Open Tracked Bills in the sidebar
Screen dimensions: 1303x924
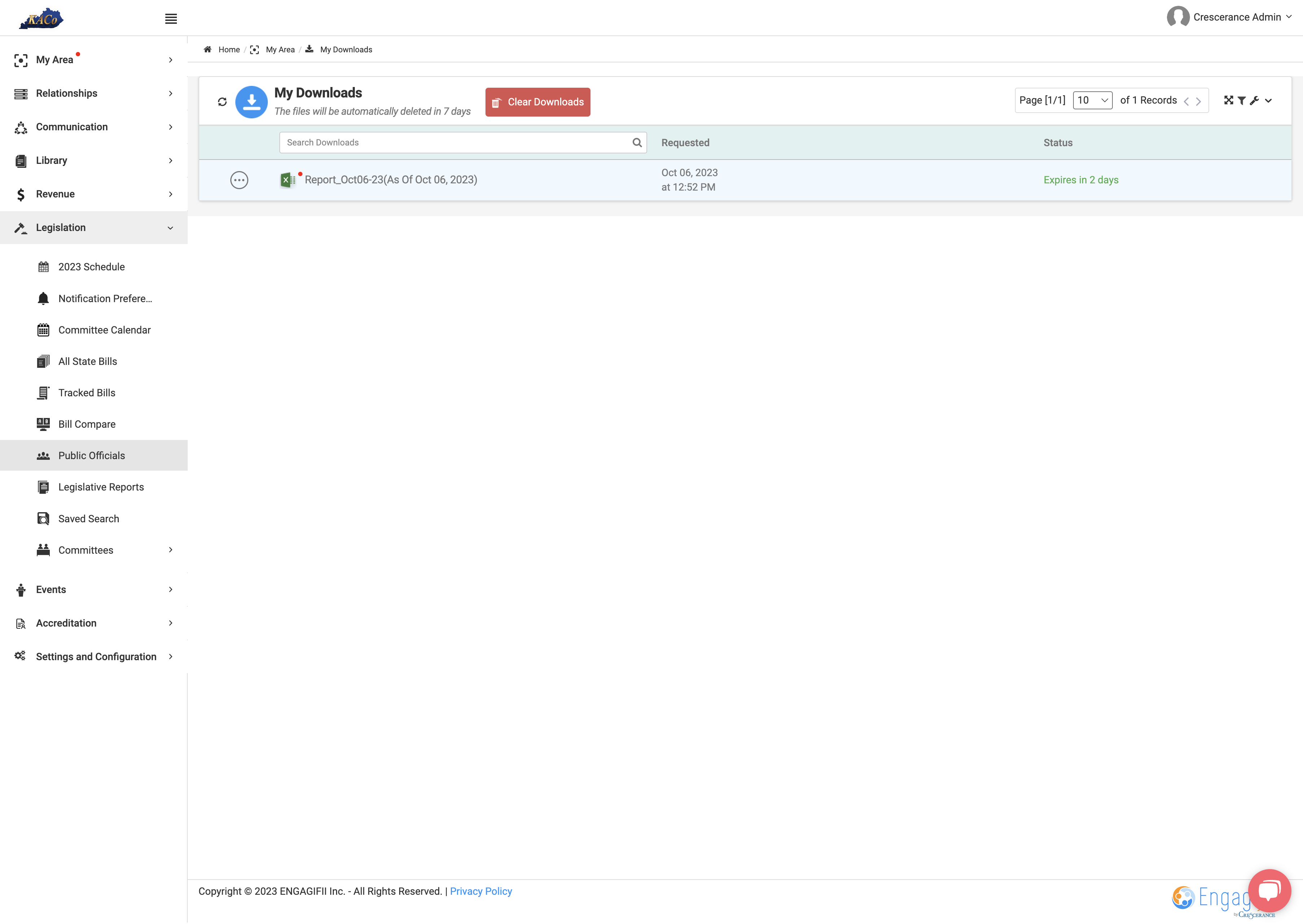94,393
